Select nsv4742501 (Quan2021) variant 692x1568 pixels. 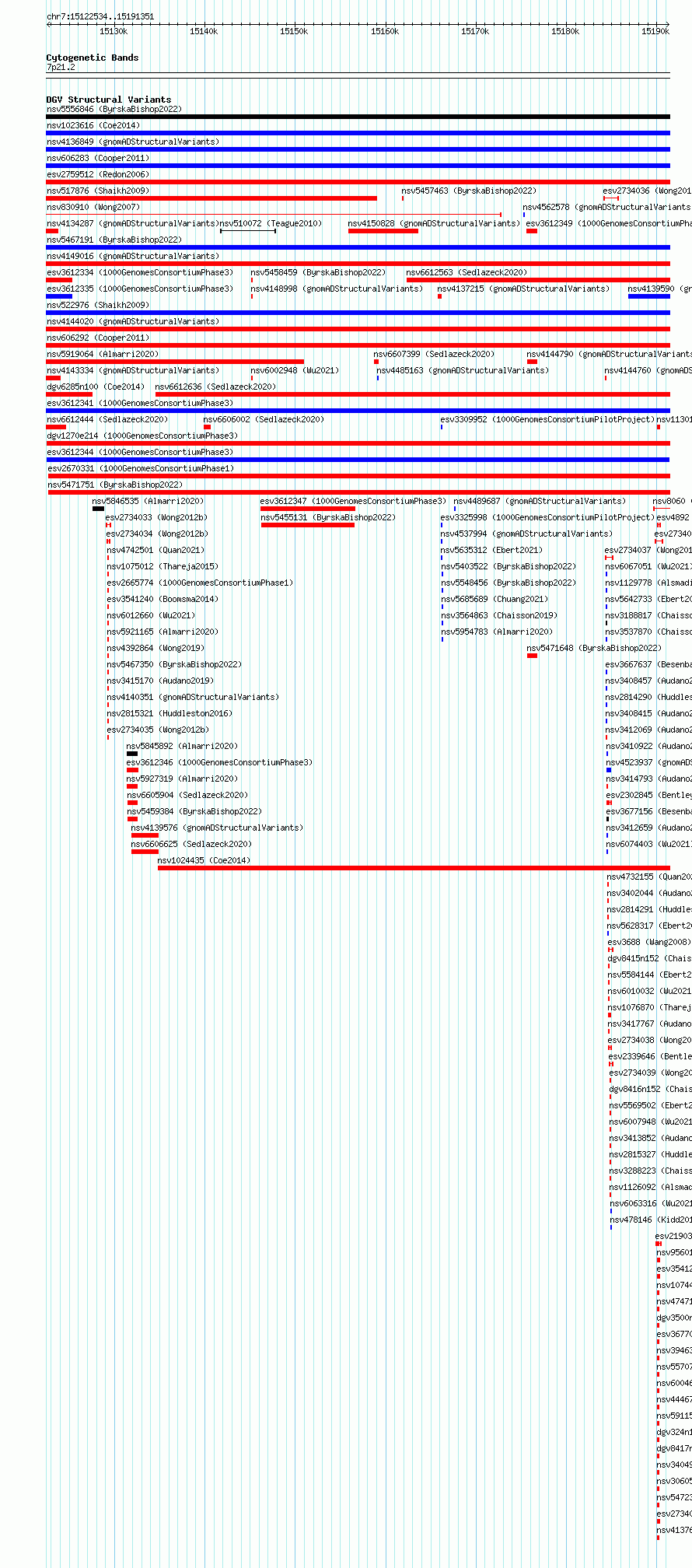pyautogui.click(x=156, y=550)
